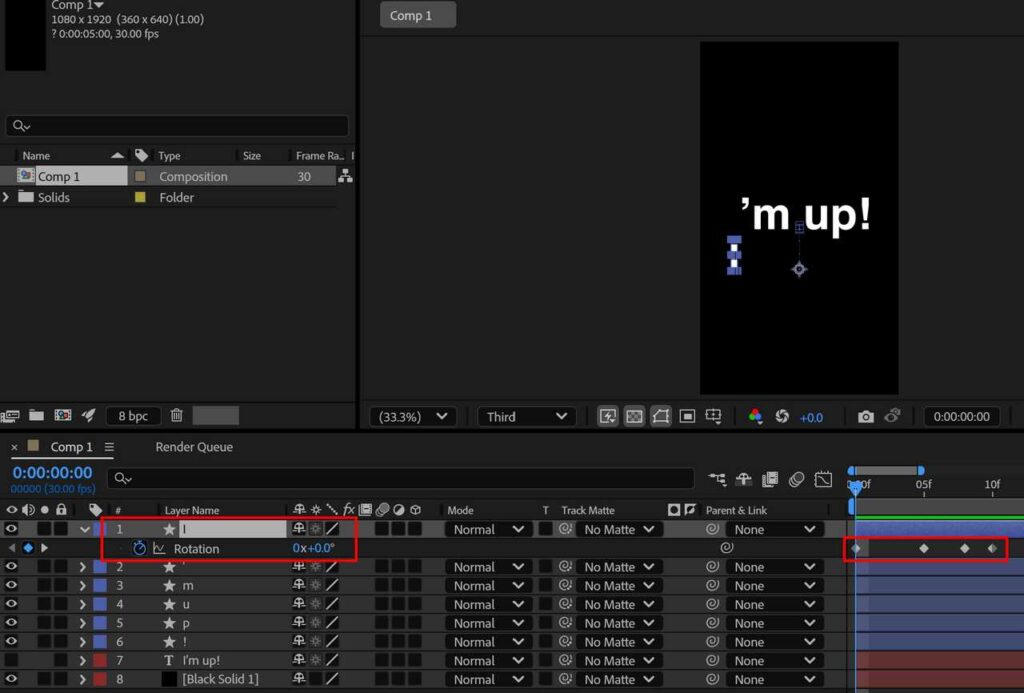Open the Track Matte dropdown for layer p

(618, 623)
